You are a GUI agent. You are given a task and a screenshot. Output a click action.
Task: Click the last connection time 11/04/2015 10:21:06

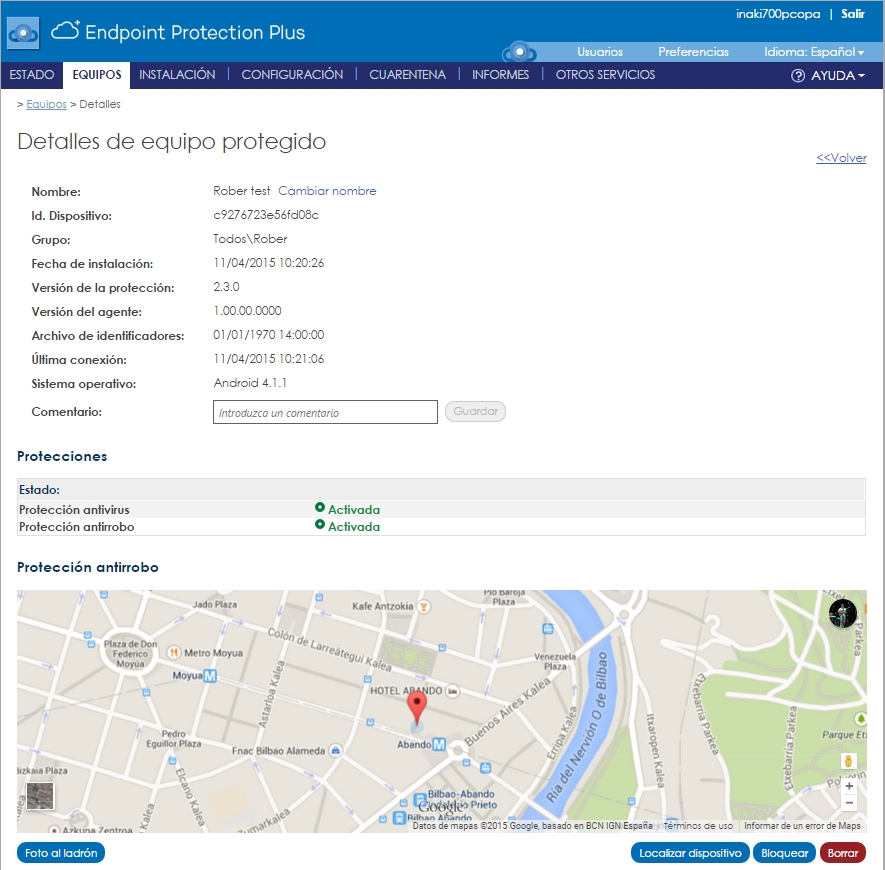[269, 359]
